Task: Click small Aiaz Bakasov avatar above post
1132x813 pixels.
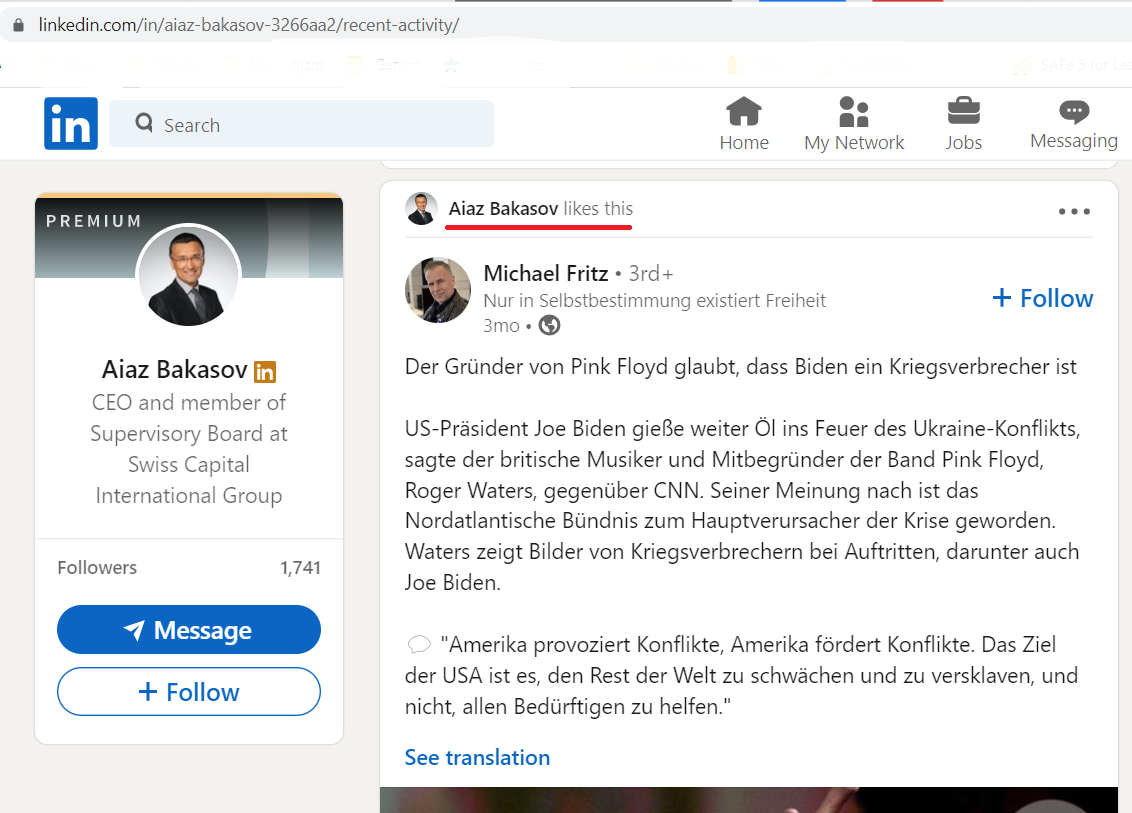Action: tap(421, 209)
